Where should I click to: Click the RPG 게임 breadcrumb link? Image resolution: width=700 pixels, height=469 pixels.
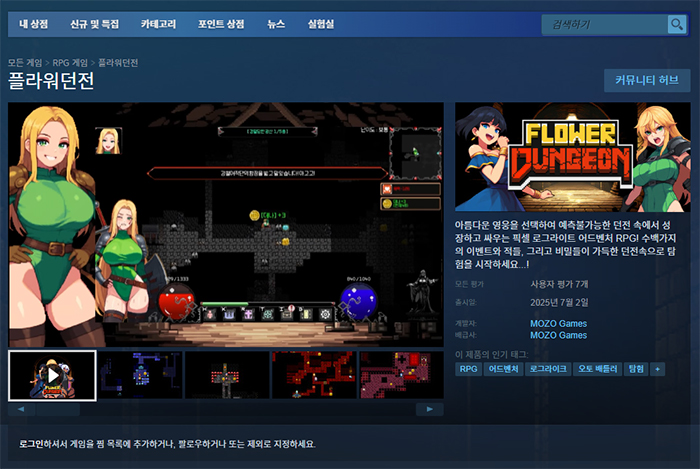74,62
